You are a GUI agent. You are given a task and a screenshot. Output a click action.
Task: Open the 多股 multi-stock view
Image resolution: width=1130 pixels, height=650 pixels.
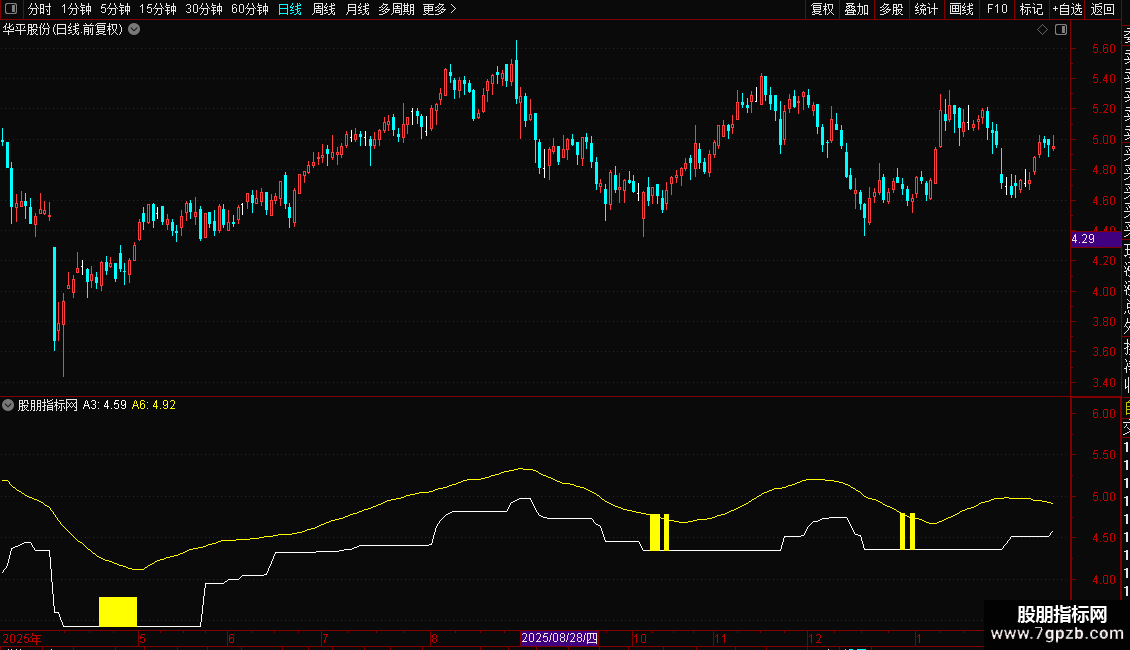891,9
